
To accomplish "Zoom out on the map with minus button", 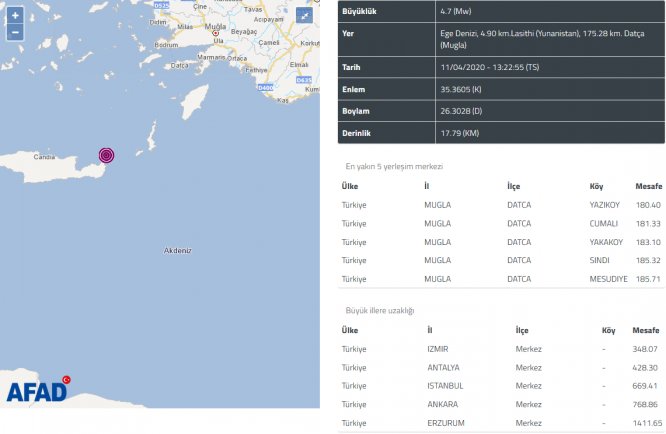I will pyautogui.click(x=15, y=33).
